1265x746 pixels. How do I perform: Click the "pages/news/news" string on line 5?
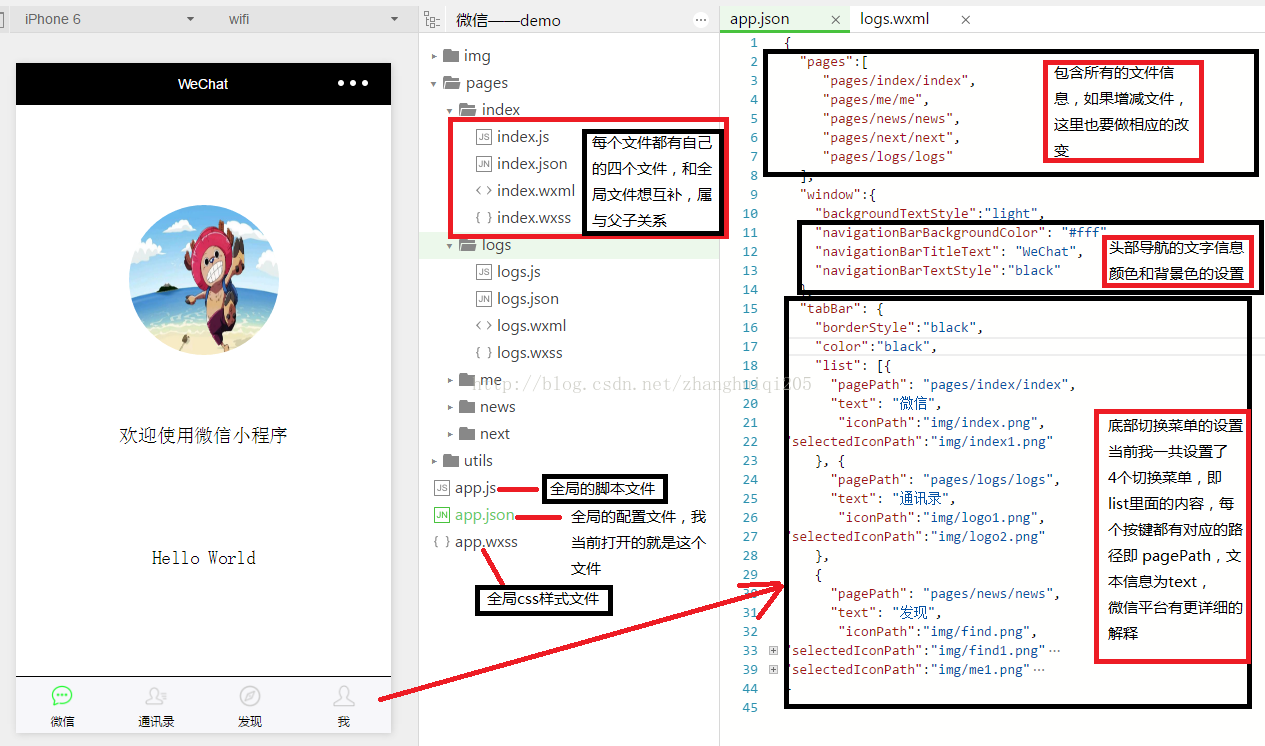[887, 119]
